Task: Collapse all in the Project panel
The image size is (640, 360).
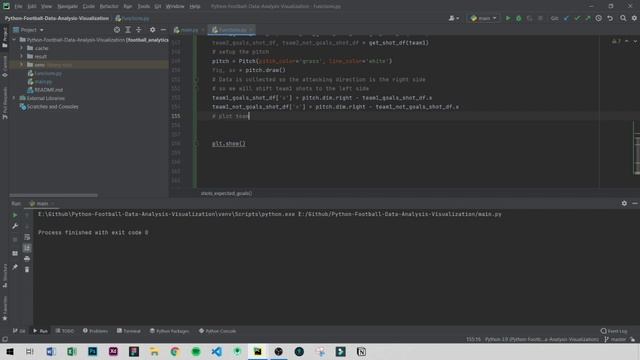Action: (139, 30)
